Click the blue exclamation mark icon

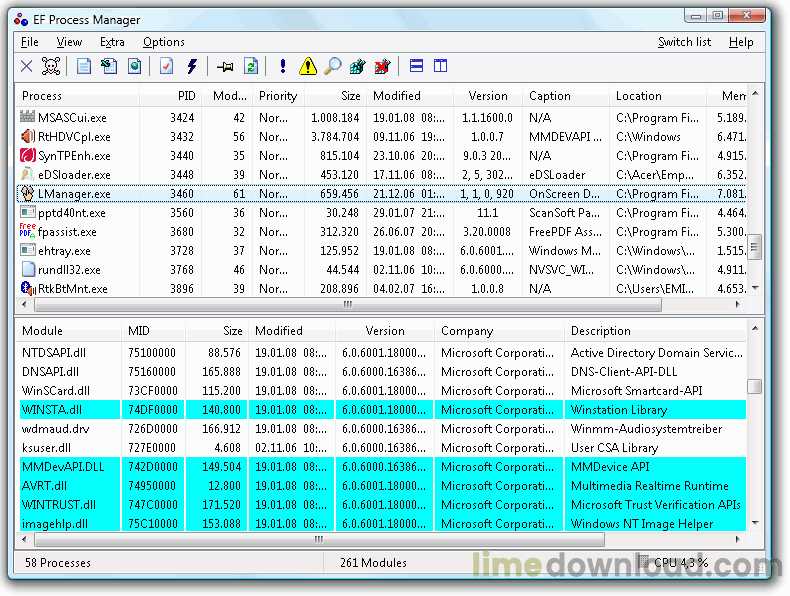point(283,67)
